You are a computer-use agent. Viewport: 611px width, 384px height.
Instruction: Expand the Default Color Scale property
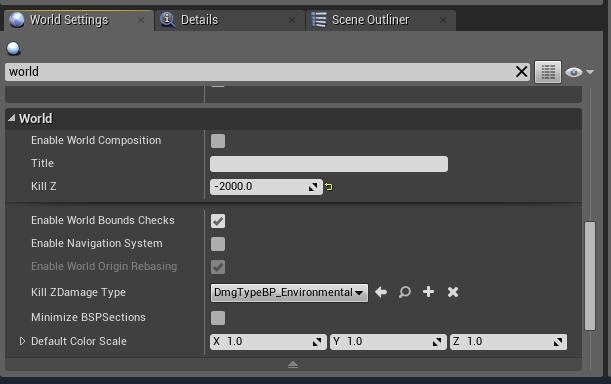[x=22, y=341]
